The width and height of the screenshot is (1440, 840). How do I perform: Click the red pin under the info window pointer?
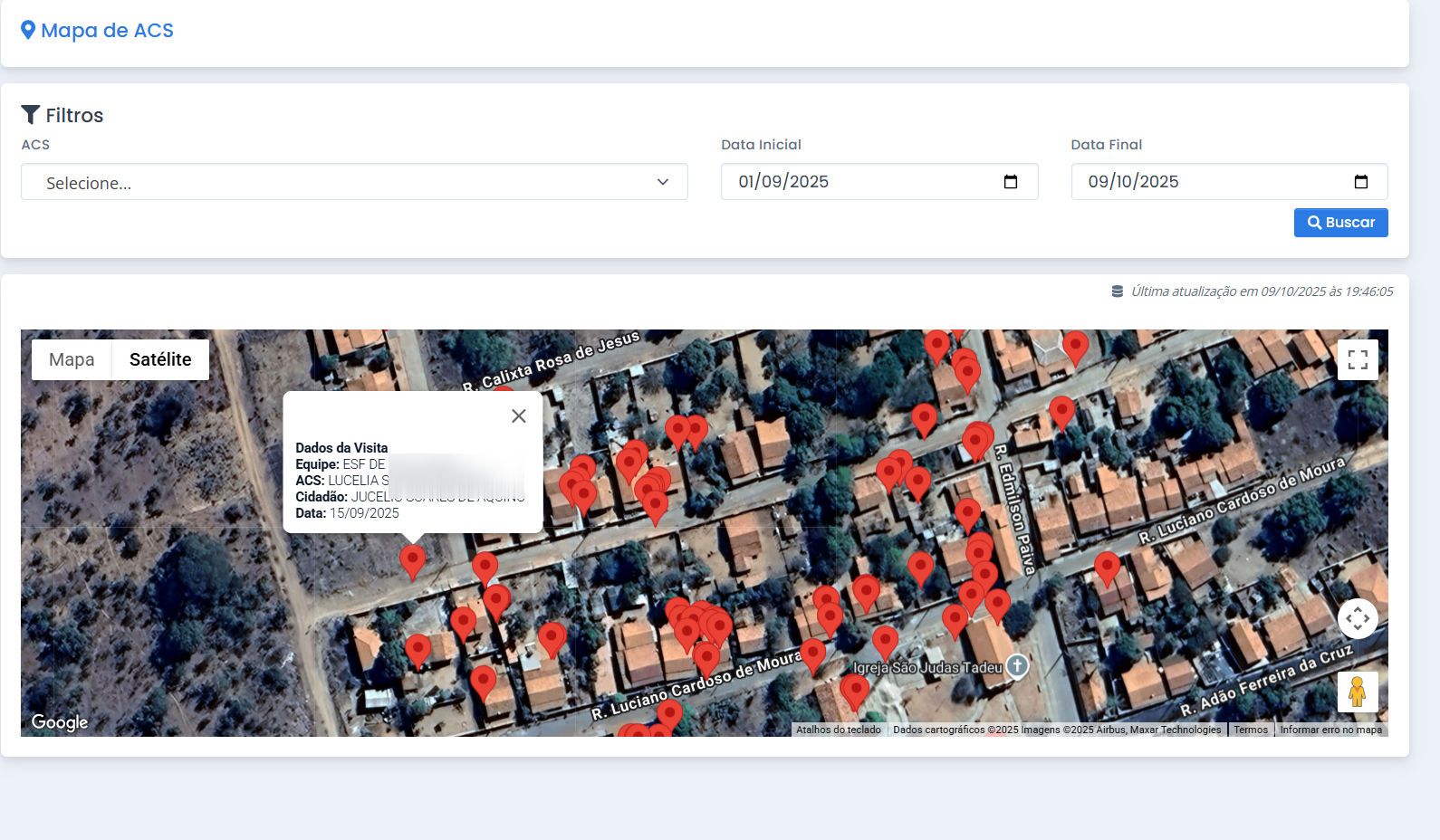click(x=412, y=561)
